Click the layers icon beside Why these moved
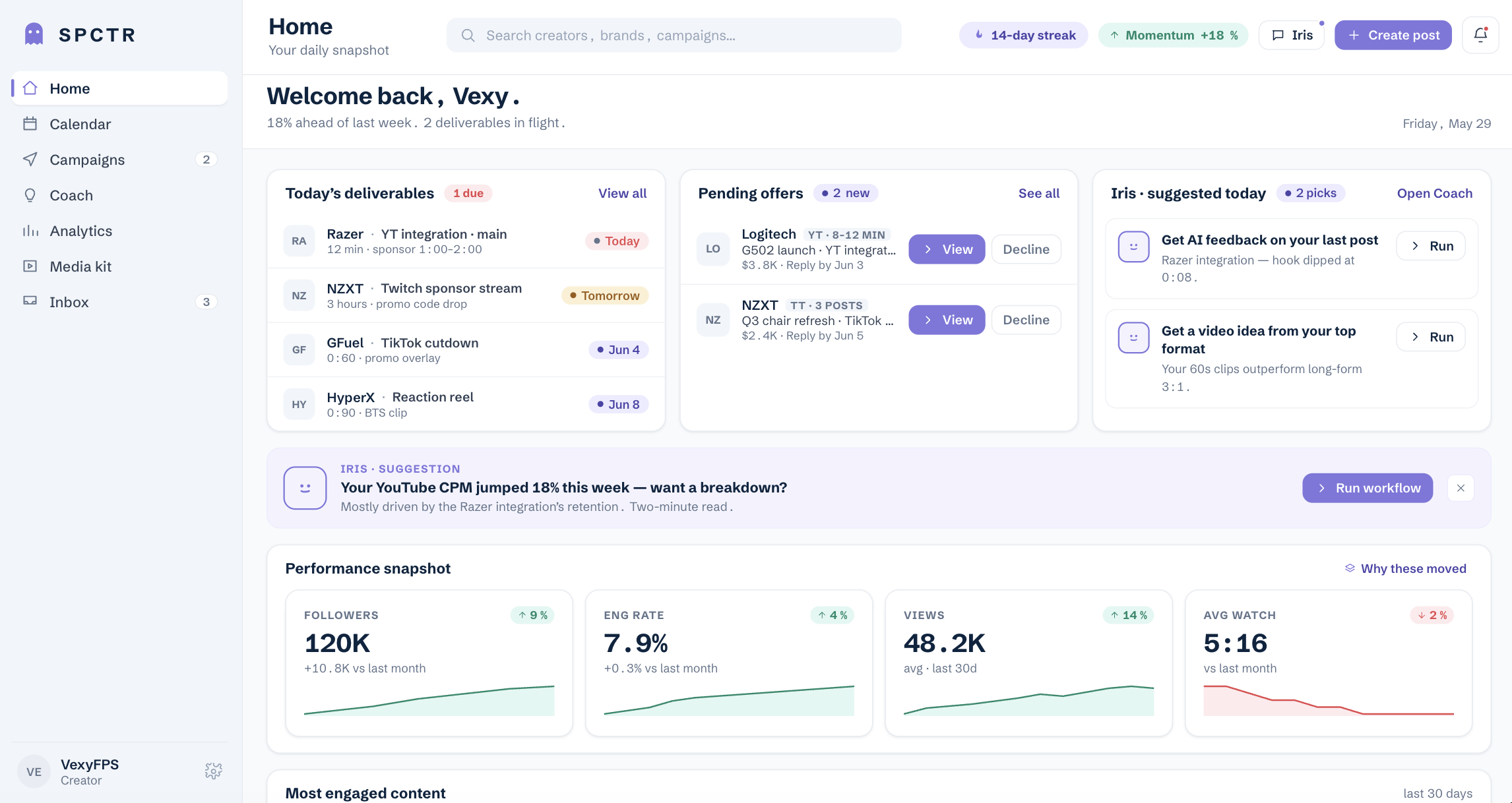Screen dimensions: 1512x803 pyautogui.click(x=1350, y=568)
